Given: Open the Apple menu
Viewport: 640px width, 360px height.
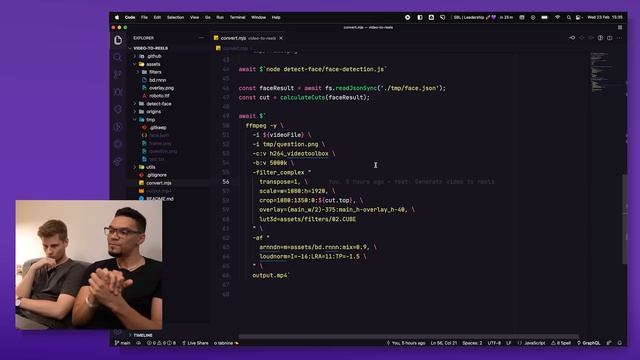Looking at the screenshot, I should [x=117, y=18].
